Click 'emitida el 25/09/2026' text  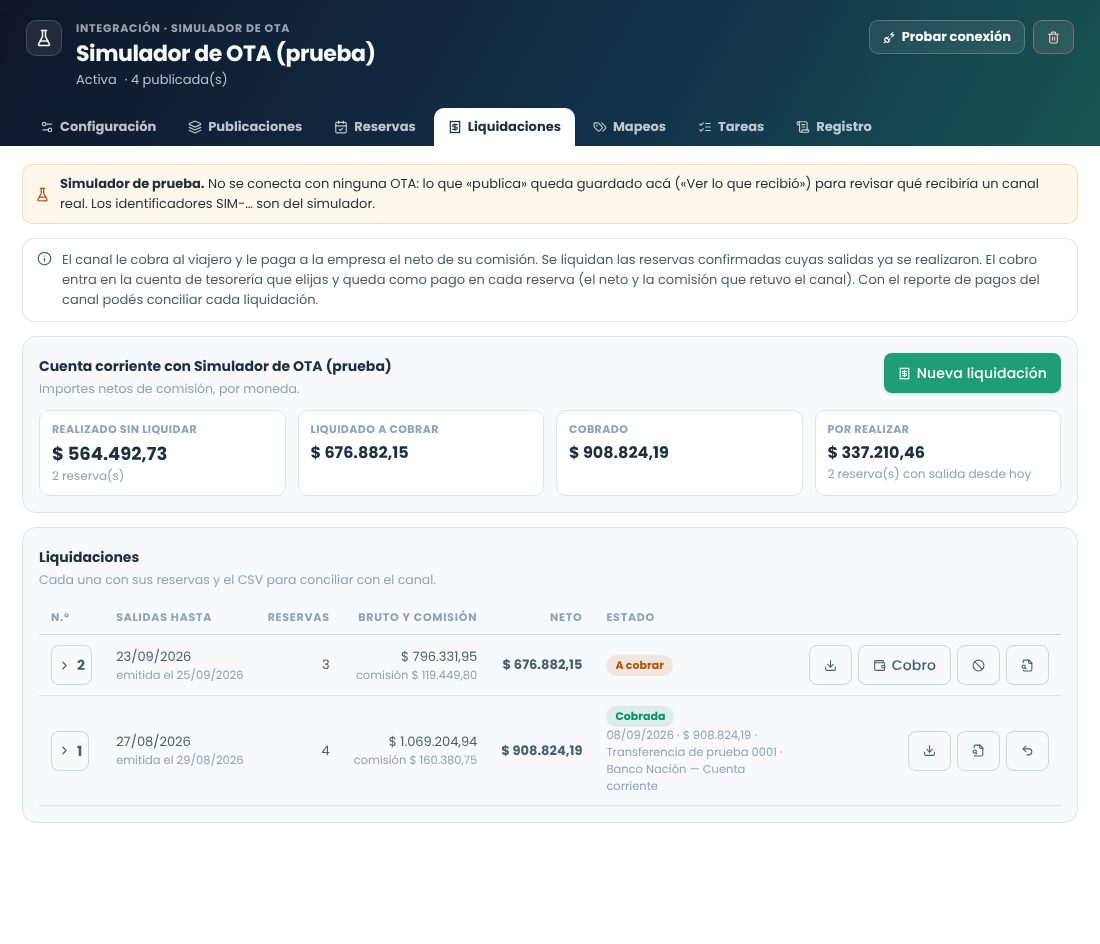180,675
